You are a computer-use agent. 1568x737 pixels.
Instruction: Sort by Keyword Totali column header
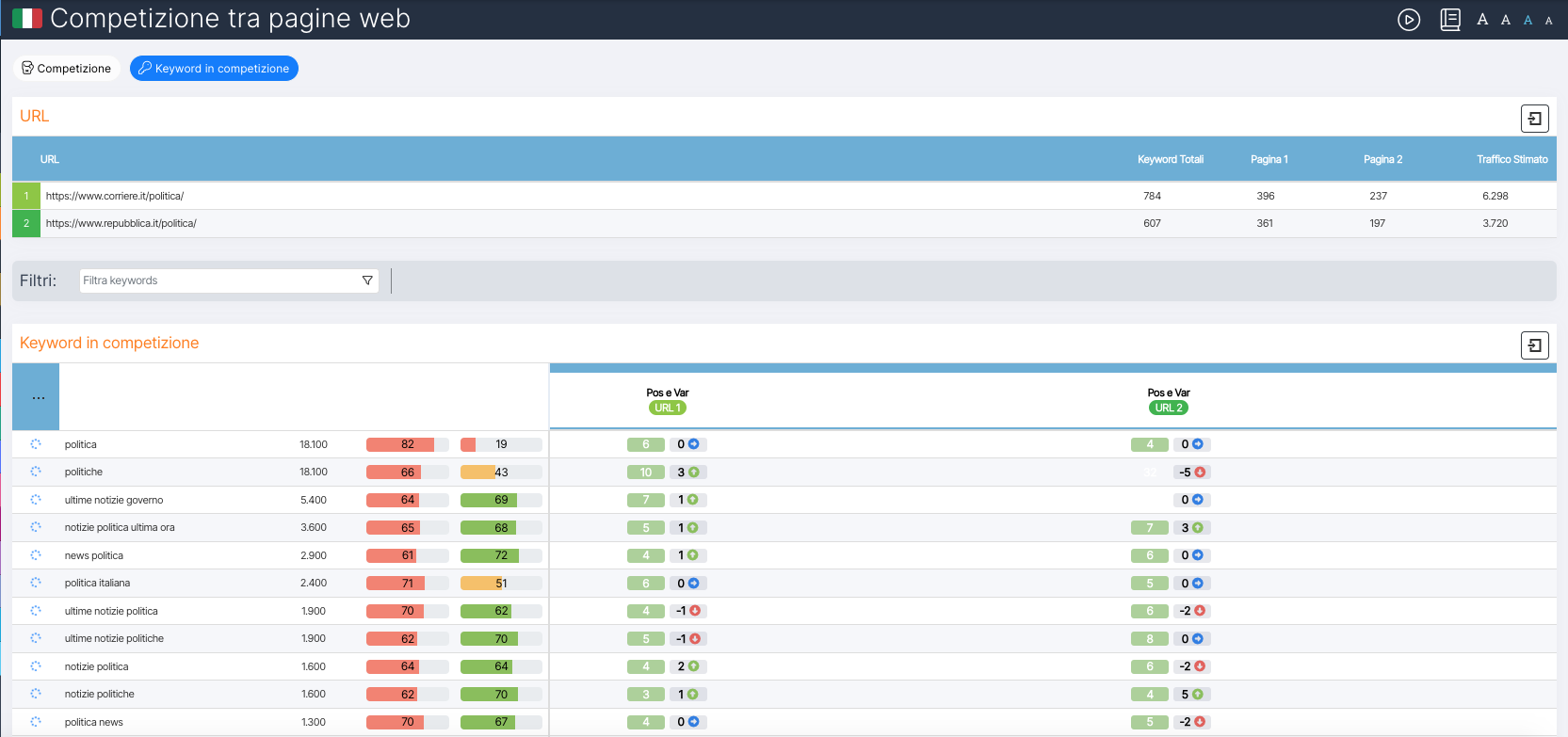click(1170, 159)
